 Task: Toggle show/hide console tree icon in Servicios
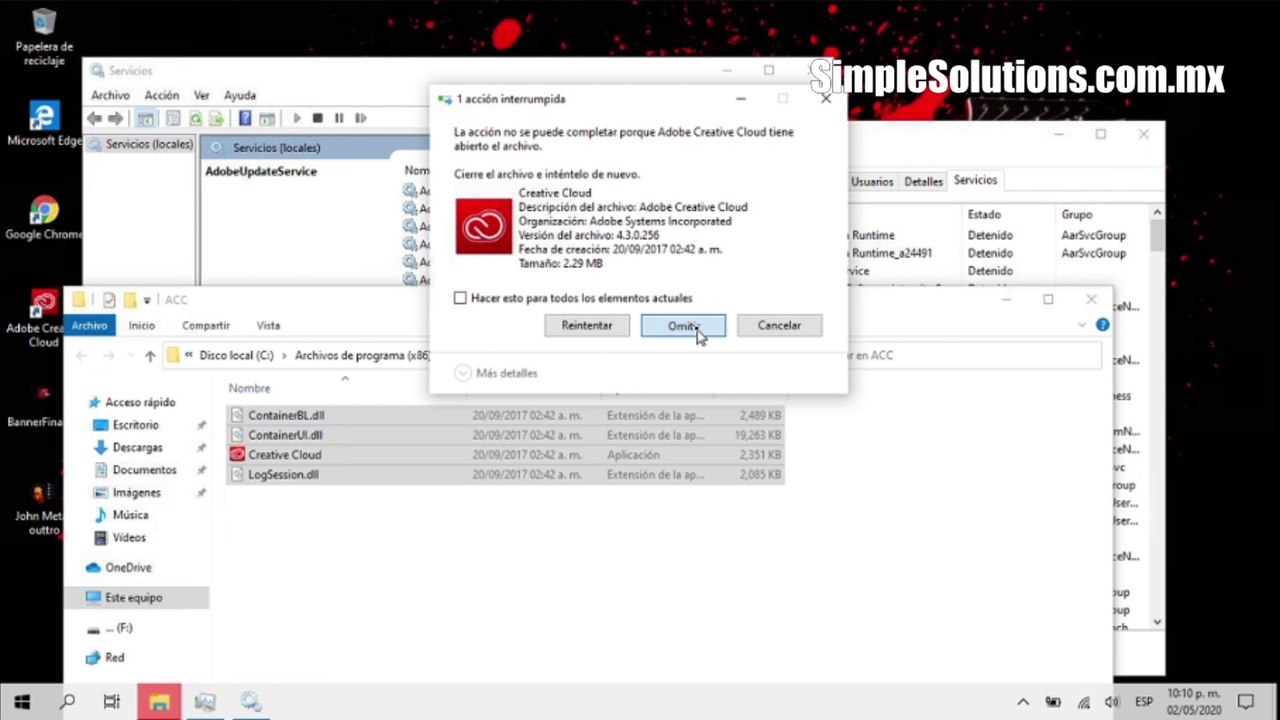[x=146, y=118]
